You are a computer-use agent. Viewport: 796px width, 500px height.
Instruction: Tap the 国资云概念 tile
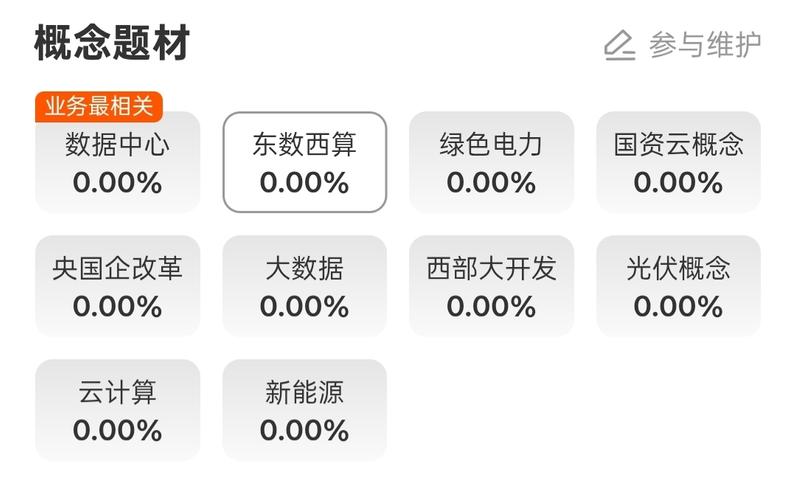click(x=678, y=162)
